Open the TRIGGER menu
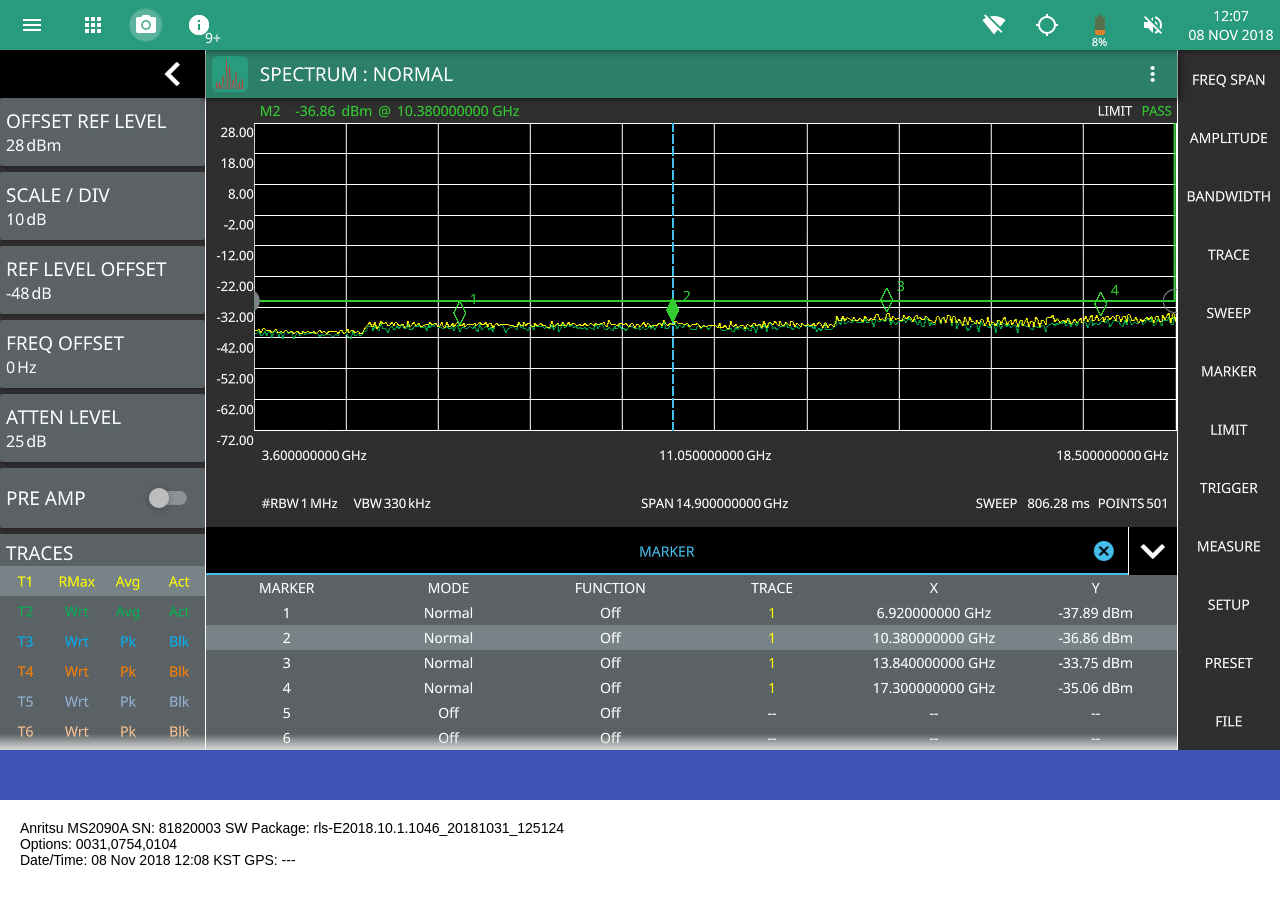The width and height of the screenshot is (1280, 900). [x=1229, y=488]
